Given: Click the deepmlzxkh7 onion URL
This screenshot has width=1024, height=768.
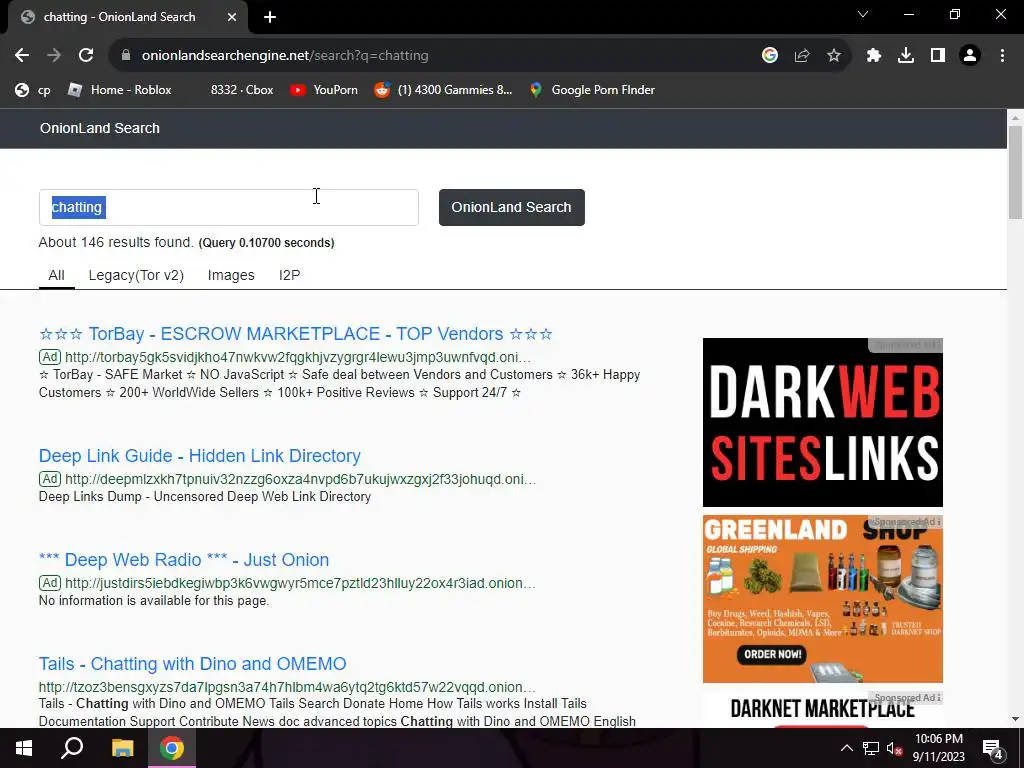Looking at the screenshot, I should [300, 479].
